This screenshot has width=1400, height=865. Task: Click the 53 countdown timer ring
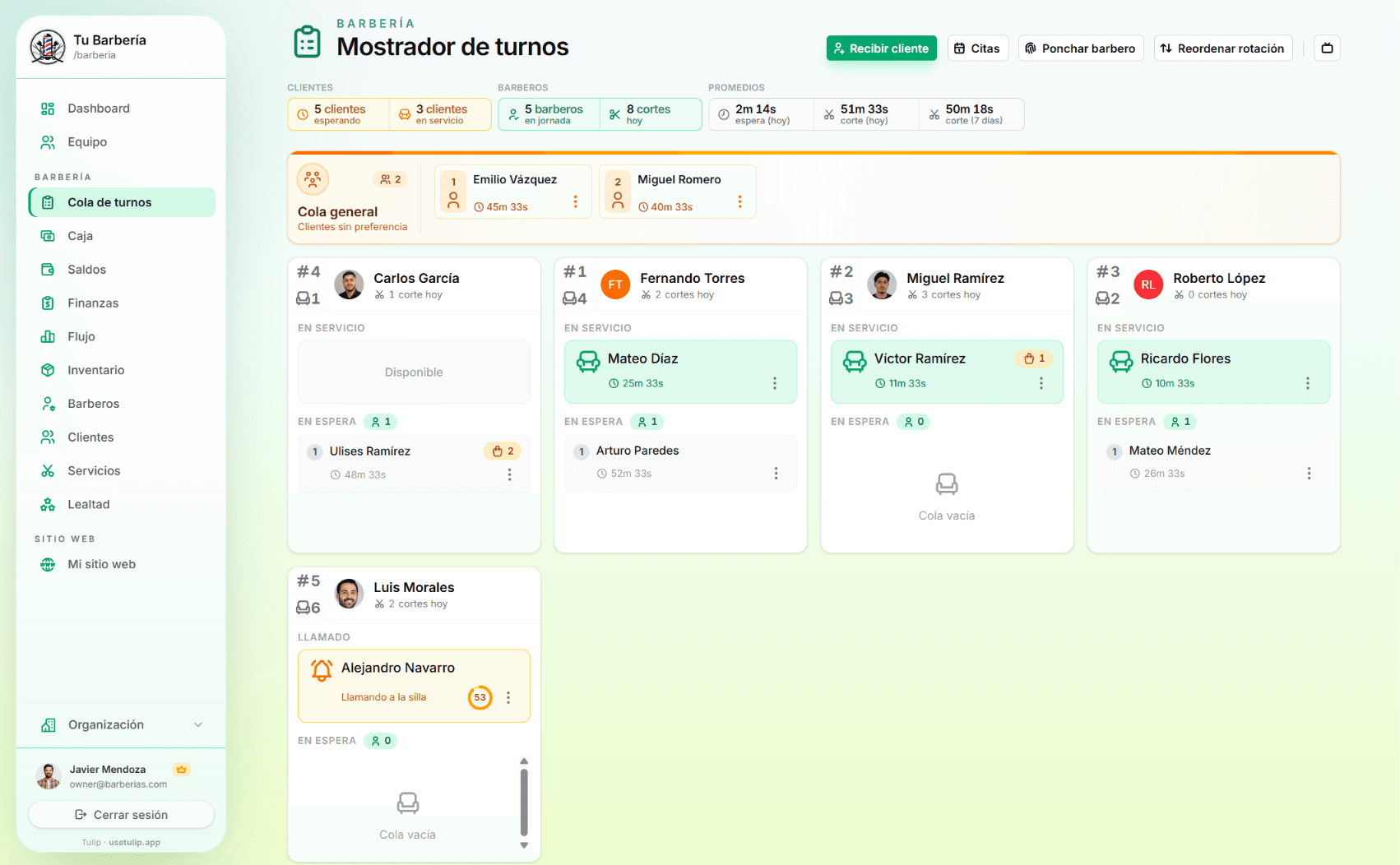click(480, 697)
